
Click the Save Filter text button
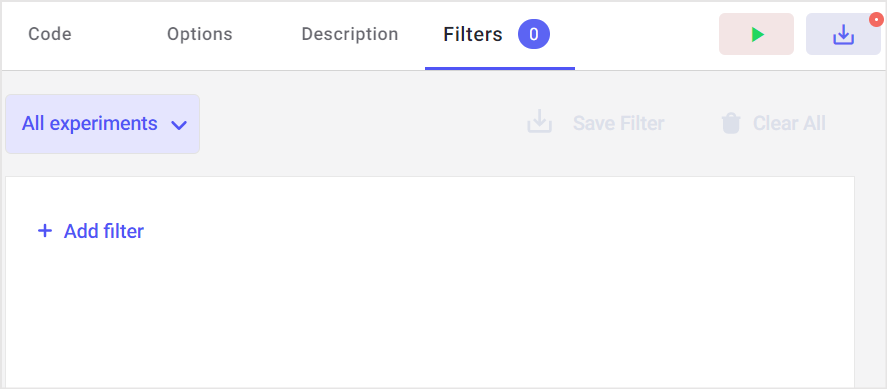(x=618, y=123)
